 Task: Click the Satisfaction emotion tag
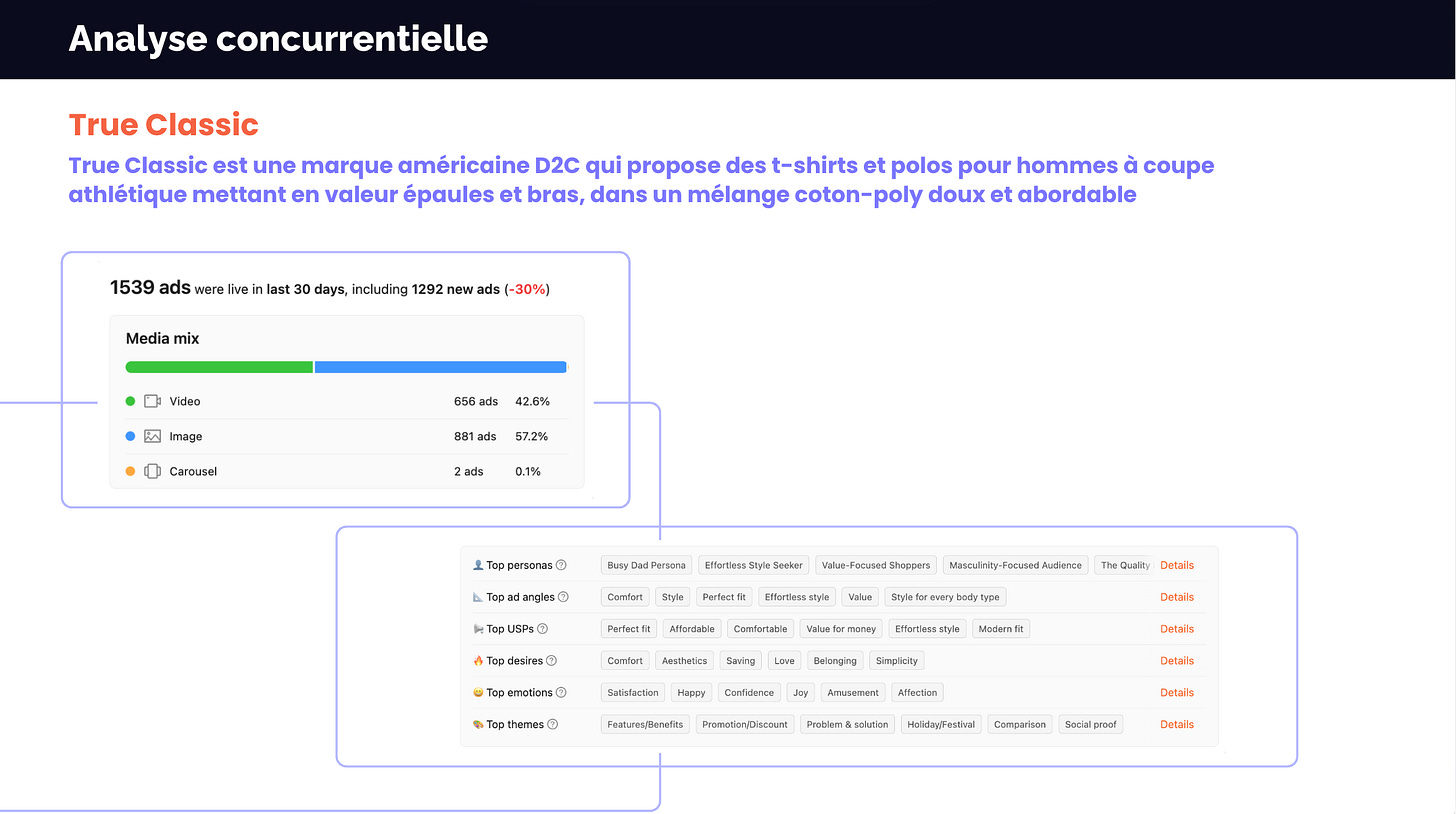633,693
